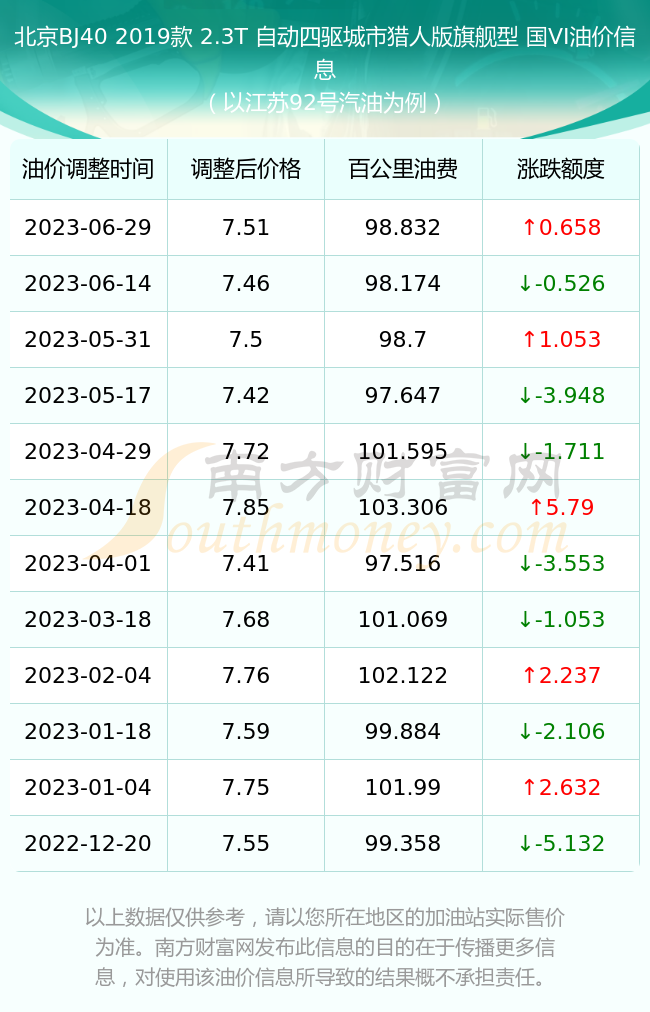Select the 2023-06-29 date cell
The image size is (650, 1012).
[x=88, y=227]
